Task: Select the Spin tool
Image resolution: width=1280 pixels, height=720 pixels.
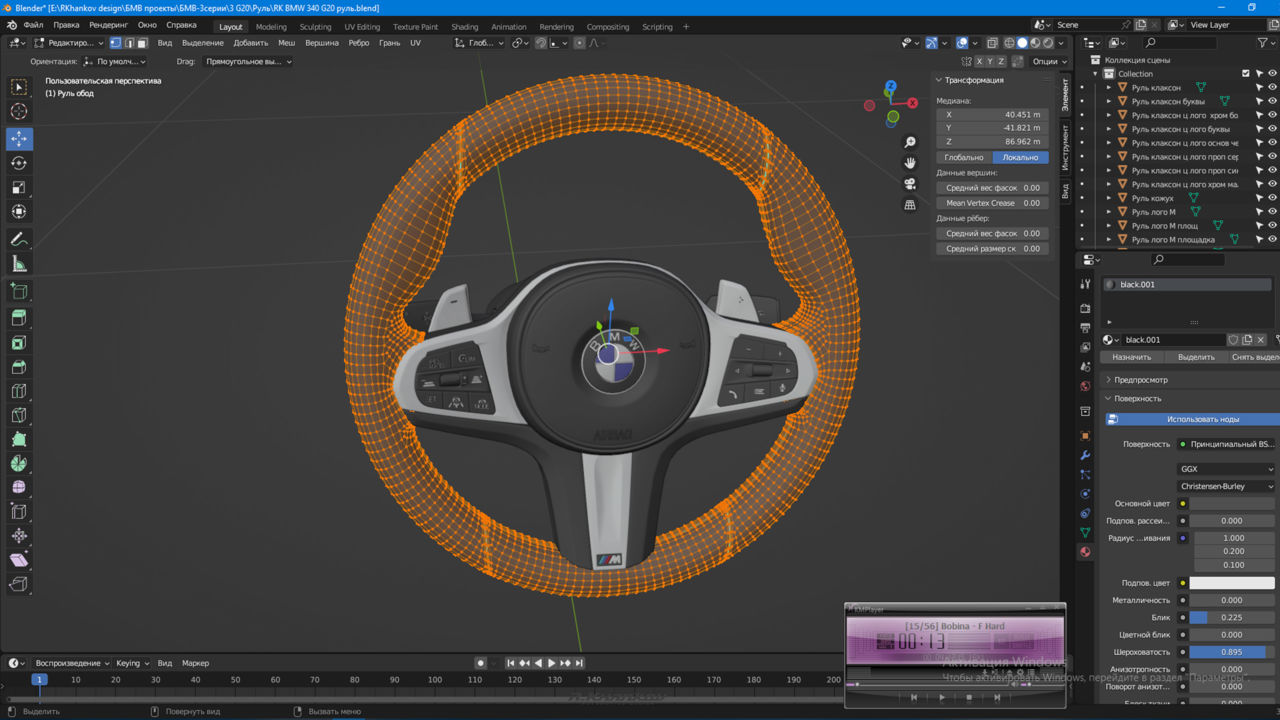Action: coord(19,463)
